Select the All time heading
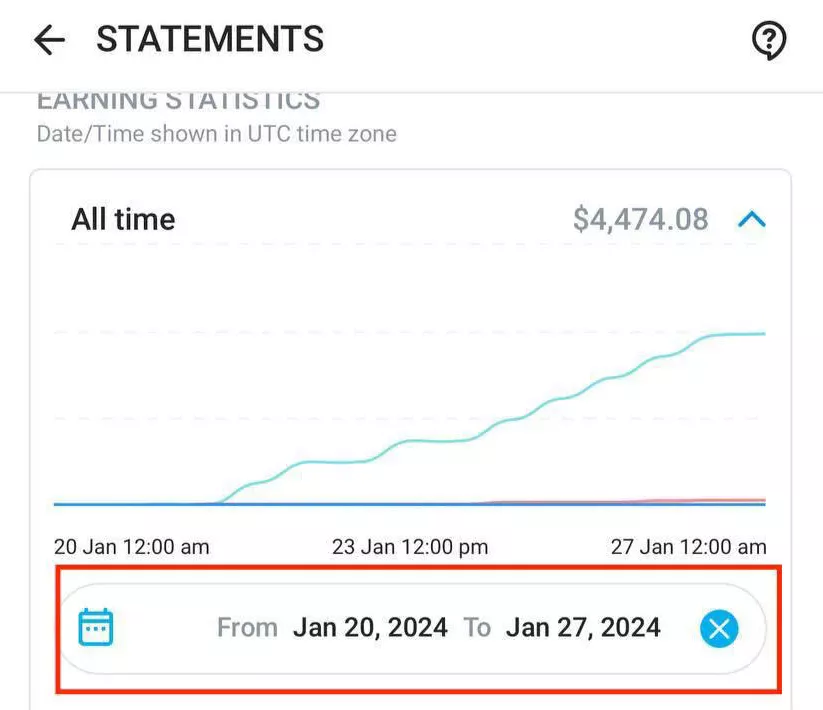 pyautogui.click(x=123, y=219)
